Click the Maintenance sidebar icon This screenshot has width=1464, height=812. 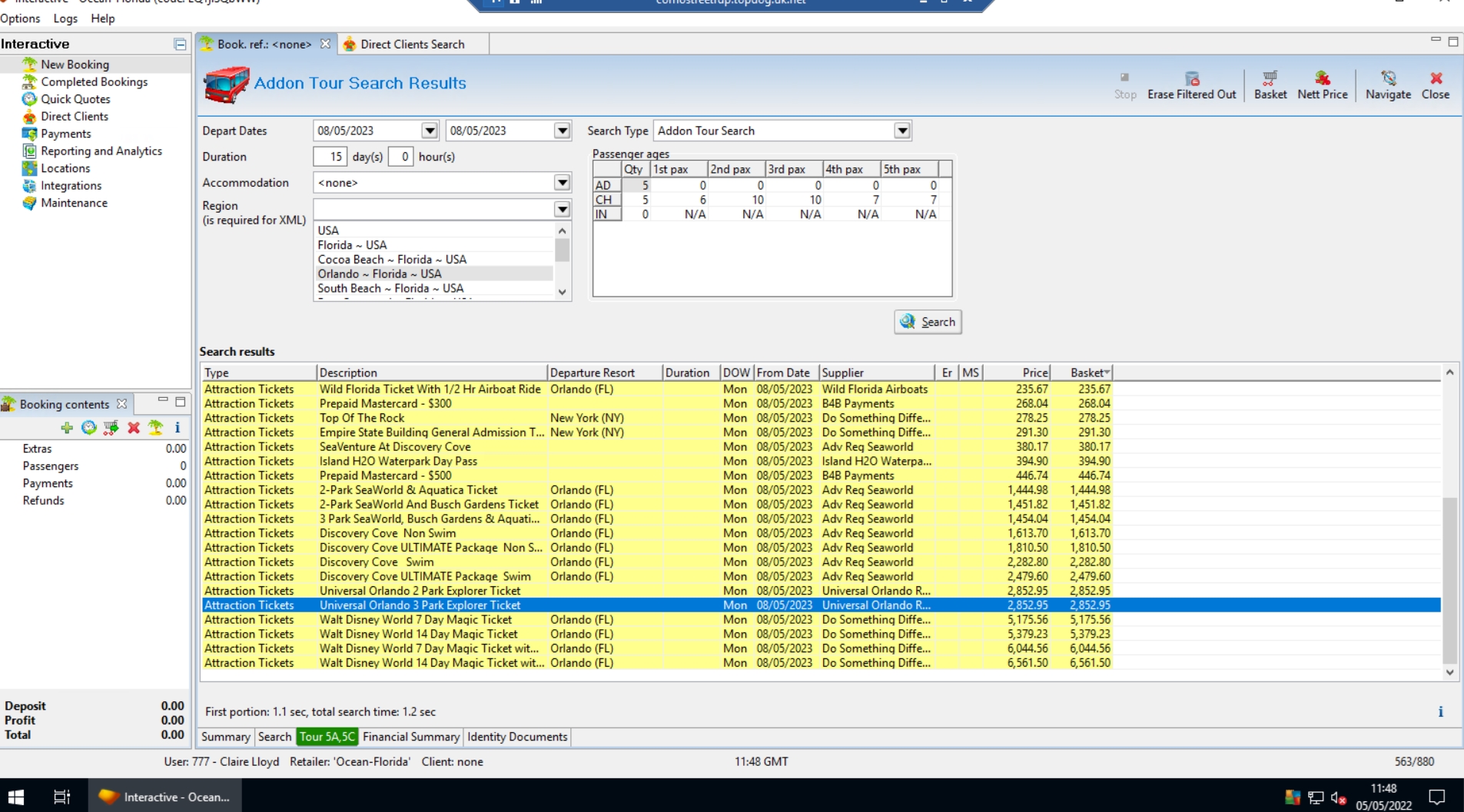click(29, 203)
